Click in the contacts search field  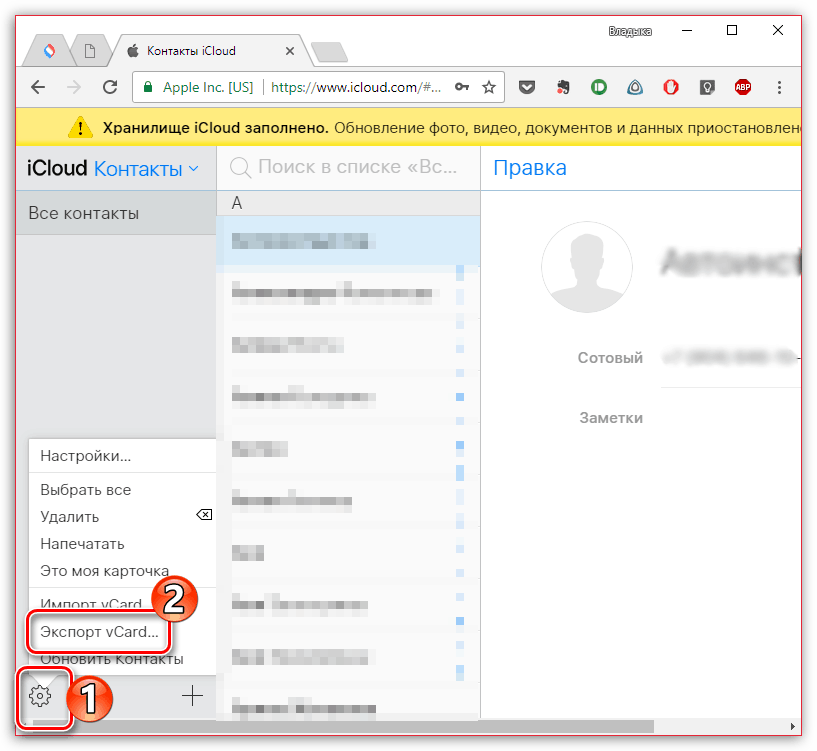[348, 167]
